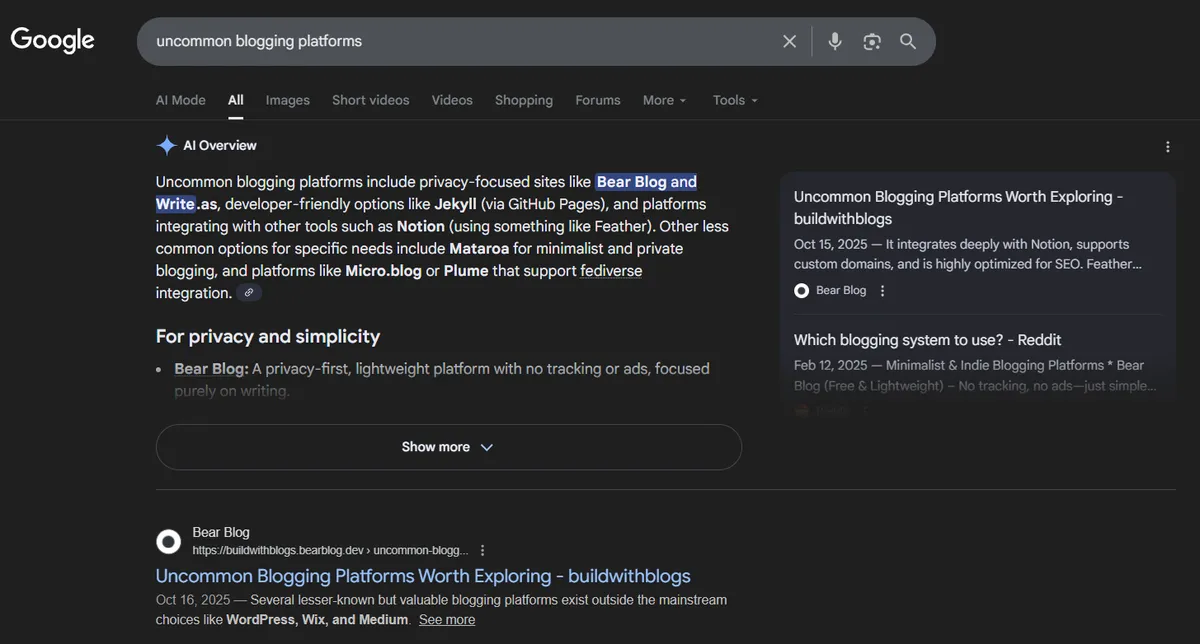The image size is (1200, 644).
Task: Click the Google logo
Action: [52, 40]
